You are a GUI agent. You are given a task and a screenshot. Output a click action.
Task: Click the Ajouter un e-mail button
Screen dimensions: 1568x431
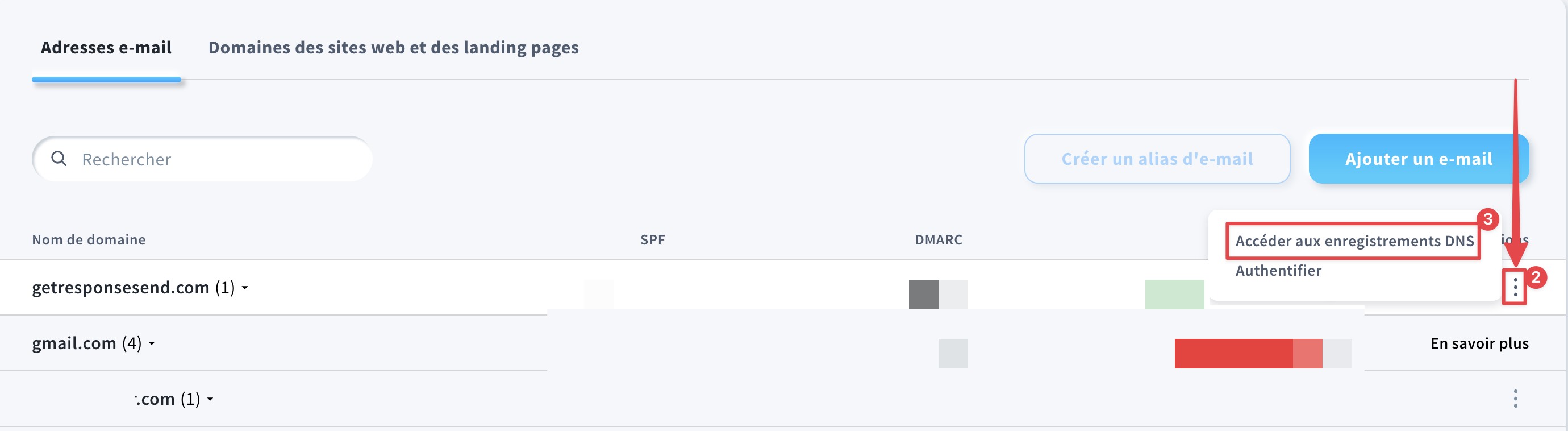tap(1418, 159)
